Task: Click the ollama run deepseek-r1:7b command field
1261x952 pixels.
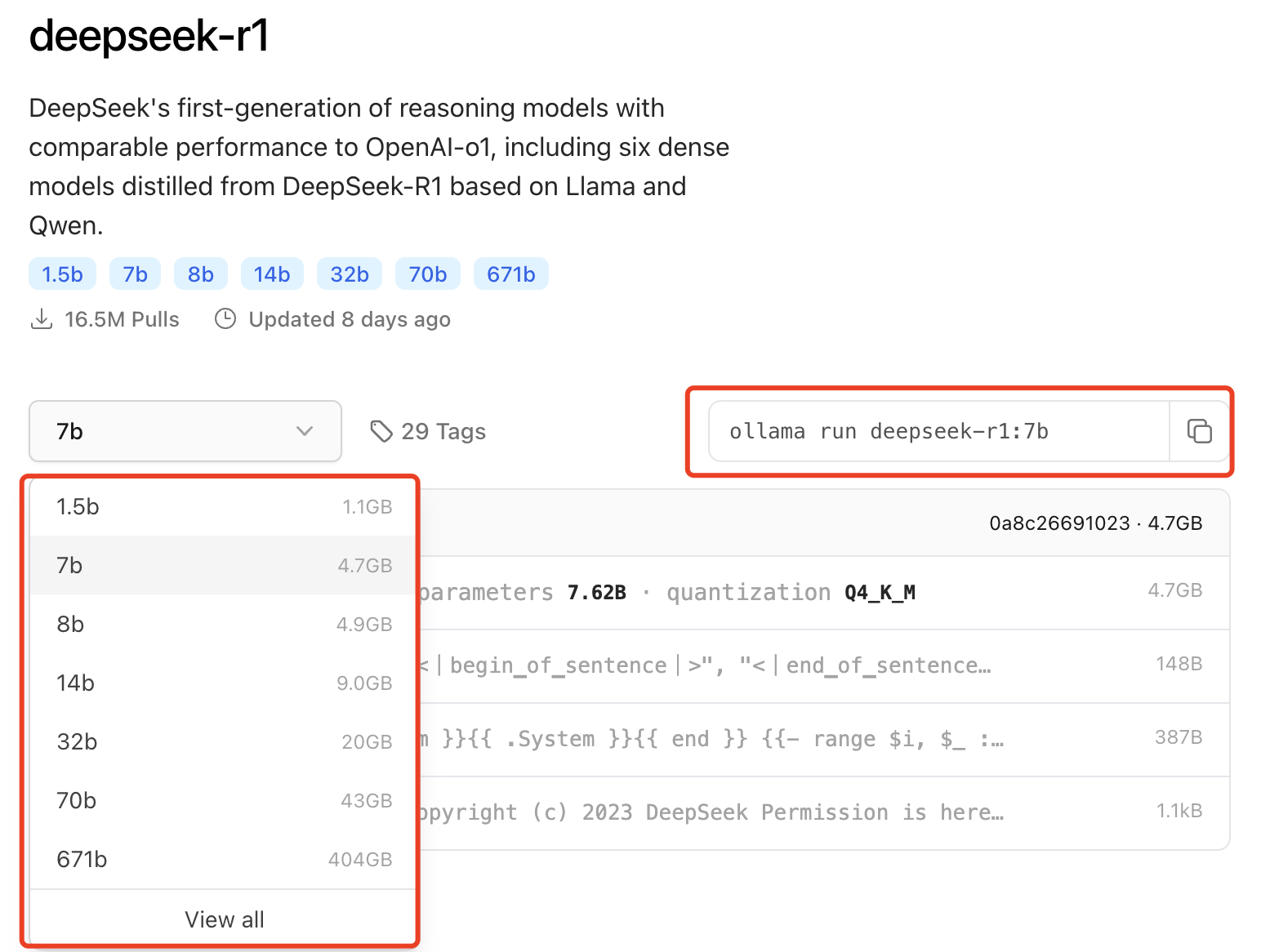Action: click(939, 431)
